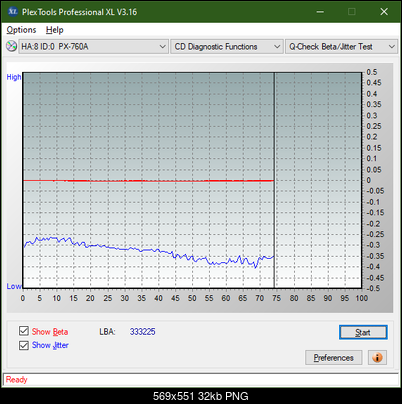Click the disc drive icon beside device selector
Screen dimensions: 402x404
click(x=11, y=46)
